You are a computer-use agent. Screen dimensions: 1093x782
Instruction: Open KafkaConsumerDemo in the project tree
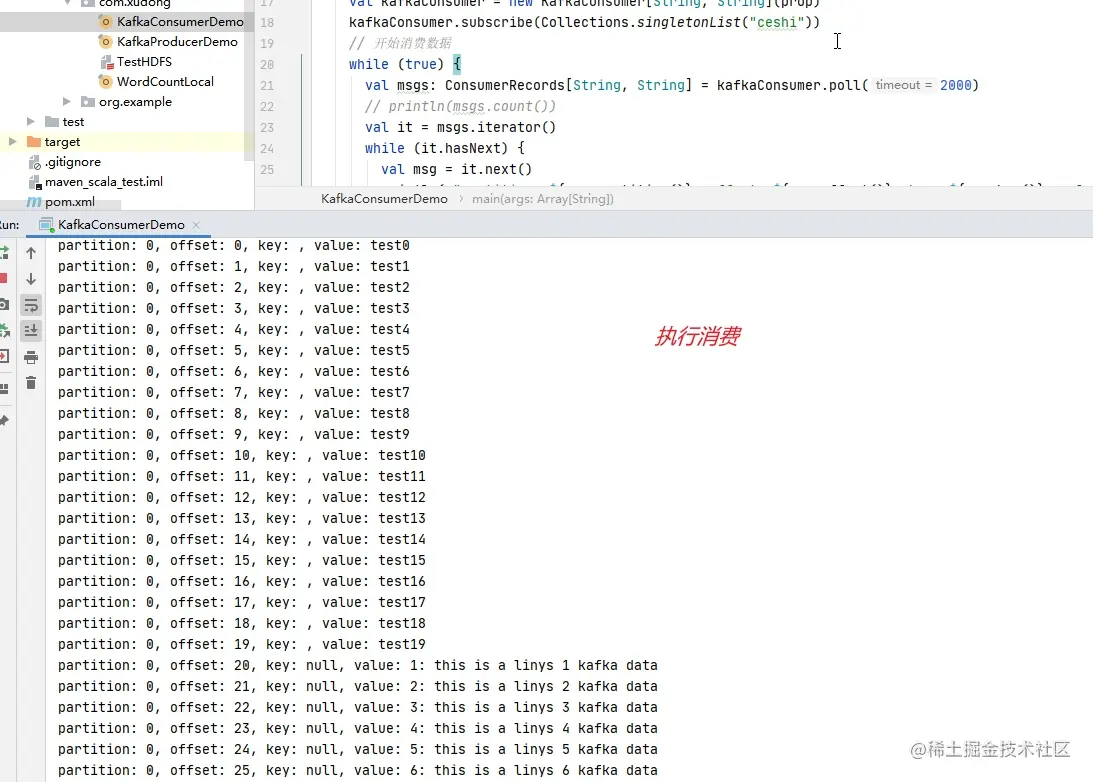pos(180,22)
